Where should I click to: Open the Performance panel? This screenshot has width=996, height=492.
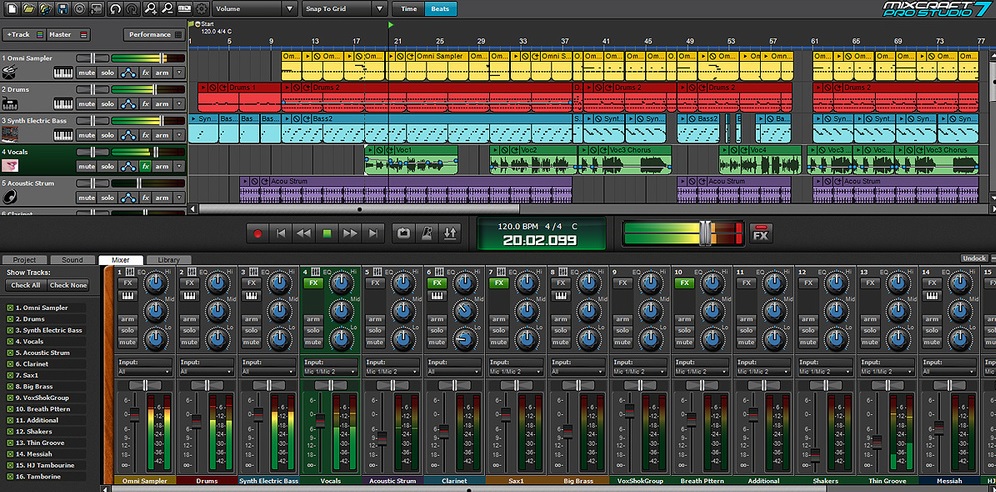(x=154, y=34)
